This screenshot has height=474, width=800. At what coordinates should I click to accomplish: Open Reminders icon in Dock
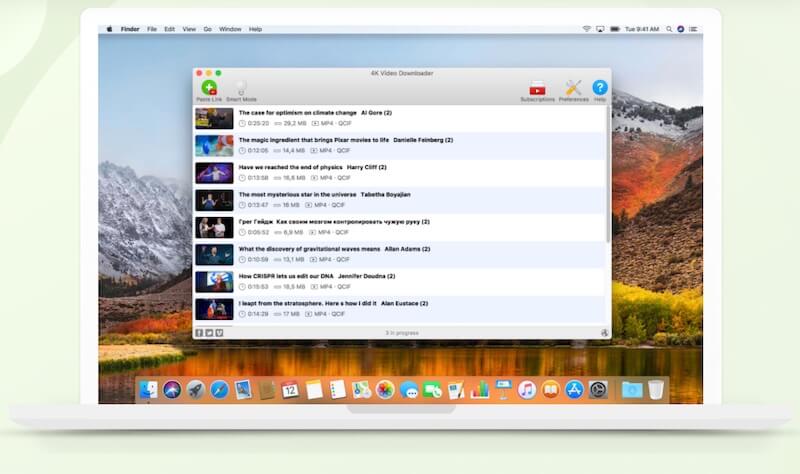click(338, 390)
